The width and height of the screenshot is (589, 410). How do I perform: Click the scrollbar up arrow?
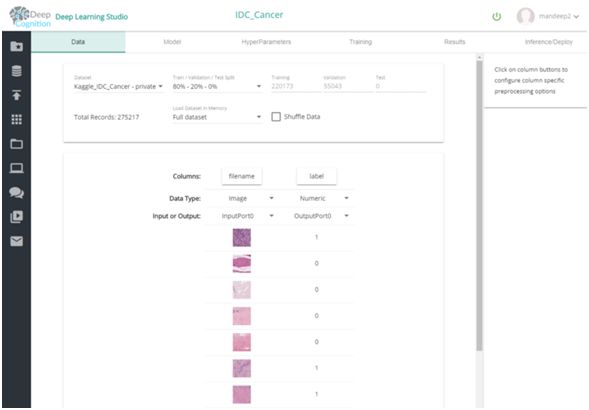coord(479,57)
